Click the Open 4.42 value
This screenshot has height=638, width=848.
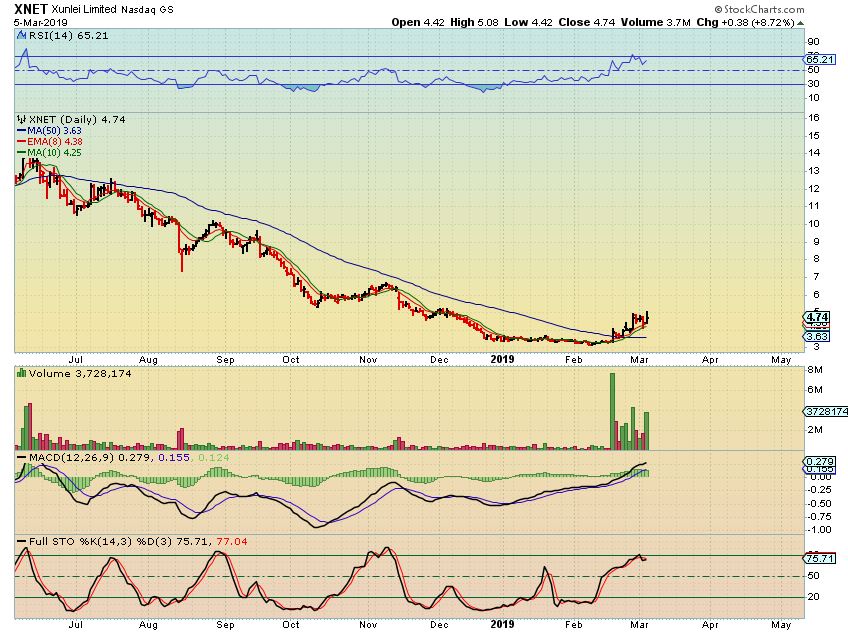click(418, 22)
